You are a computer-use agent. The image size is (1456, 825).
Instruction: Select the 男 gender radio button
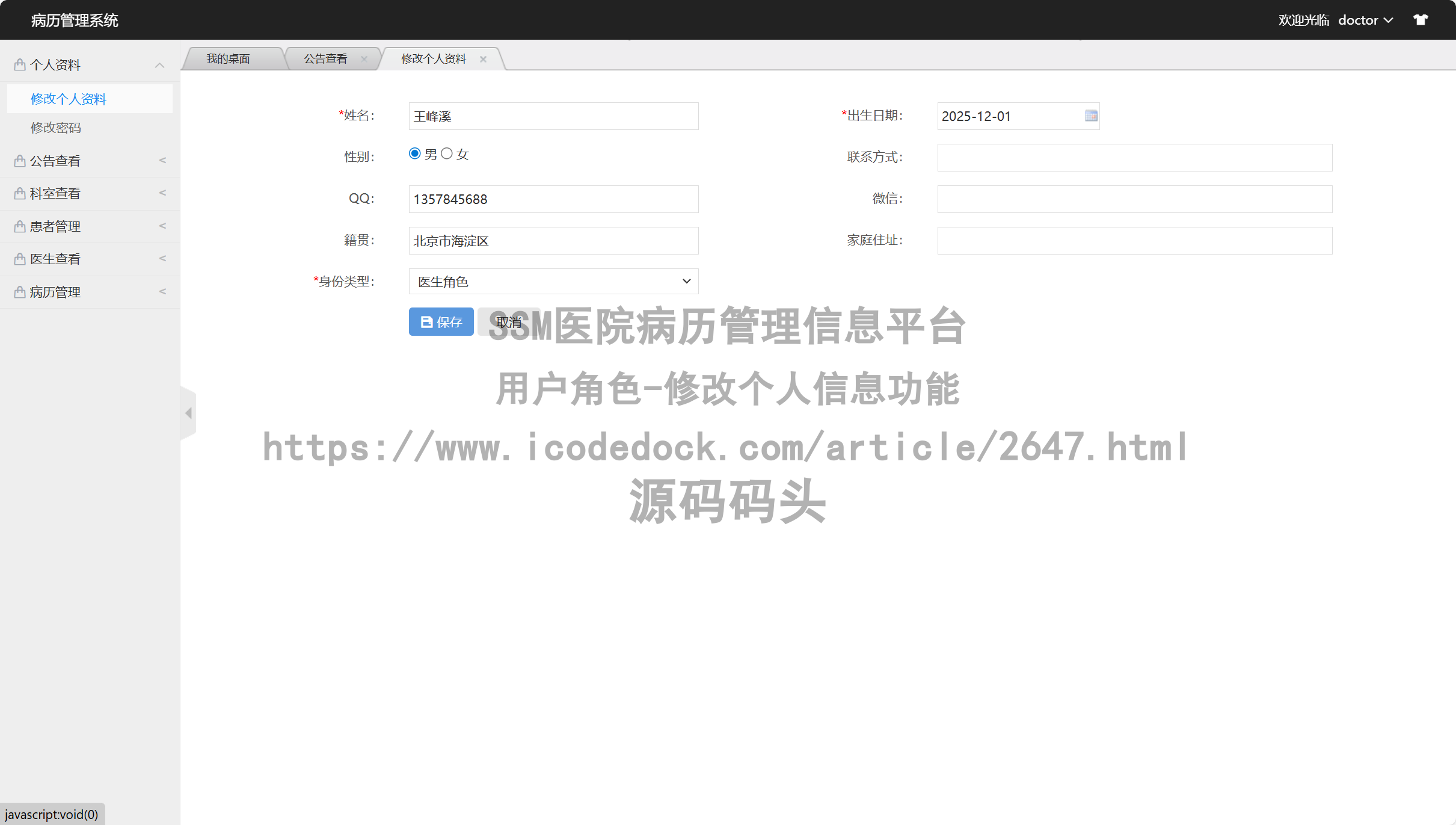(x=414, y=153)
